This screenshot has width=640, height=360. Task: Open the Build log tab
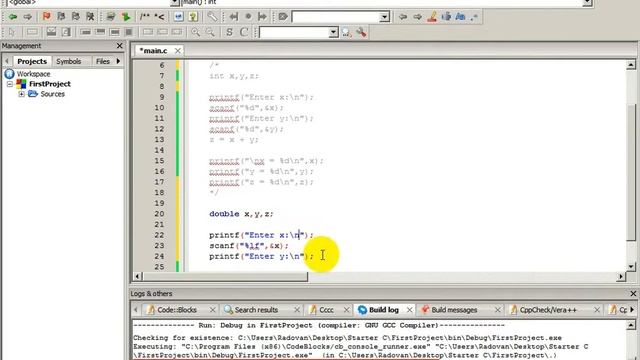click(x=383, y=310)
